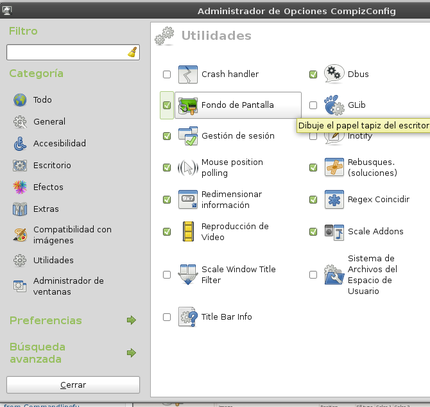The width and height of the screenshot is (430, 407).
Task: Click the Fondo de Pantalla plugin icon
Action: (188, 105)
